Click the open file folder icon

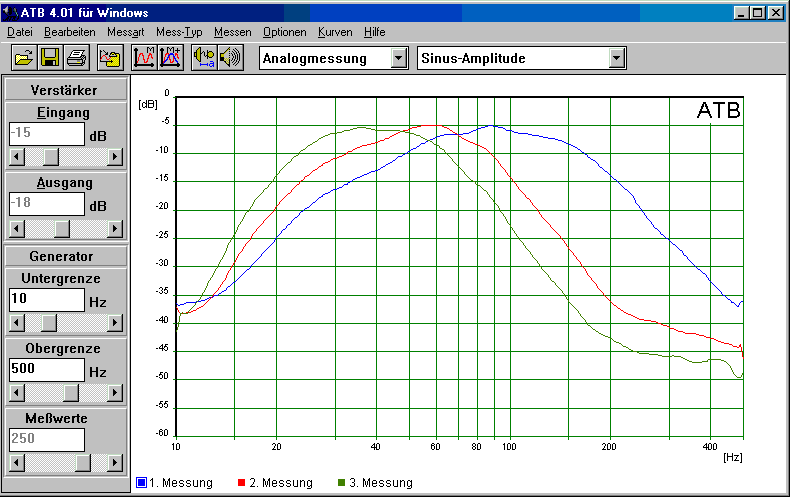coord(24,58)
